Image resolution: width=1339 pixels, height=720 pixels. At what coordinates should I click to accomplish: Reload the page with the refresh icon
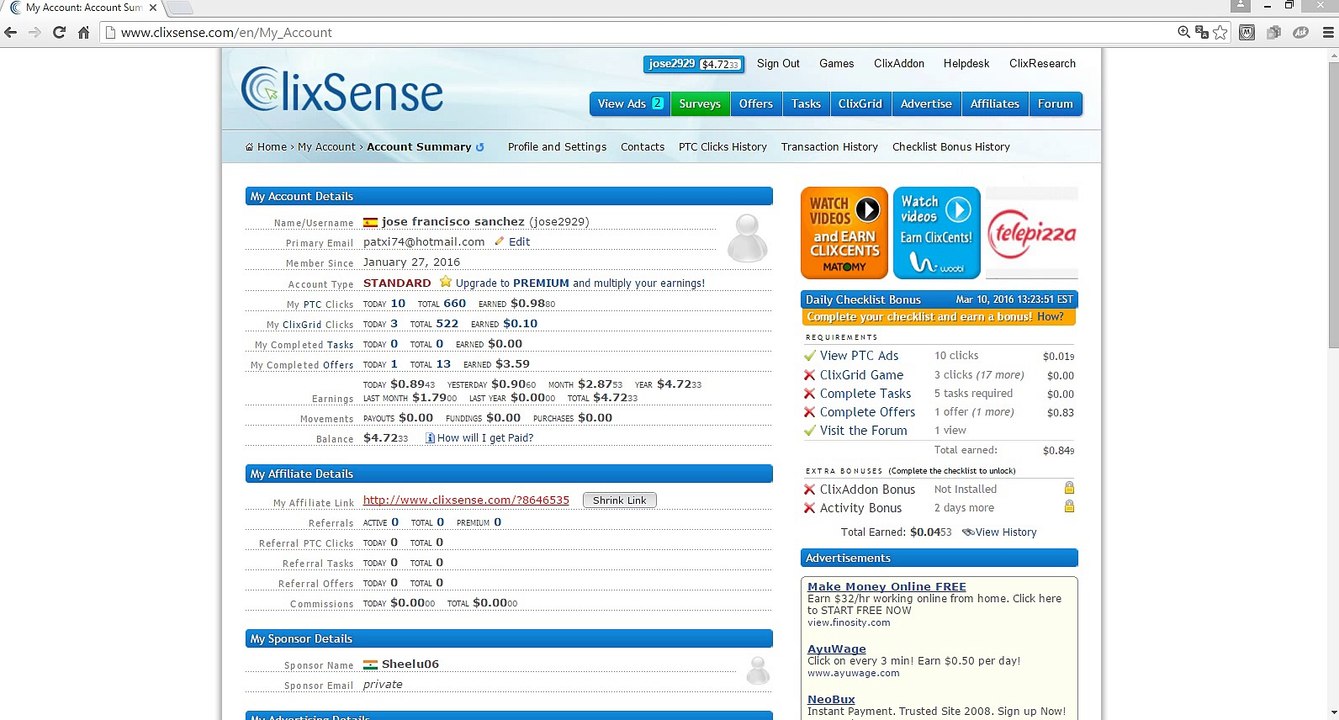pos(59,32)
